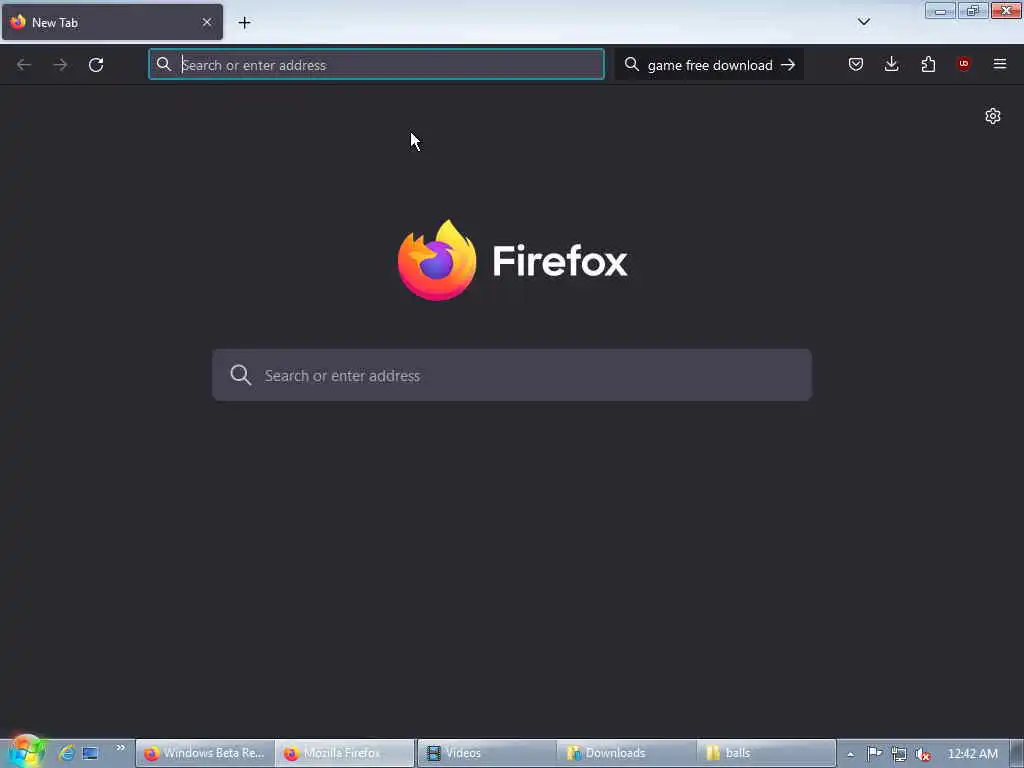Open the Firefox application menu
This screenshot has width=1024, height=768.
1000,64
